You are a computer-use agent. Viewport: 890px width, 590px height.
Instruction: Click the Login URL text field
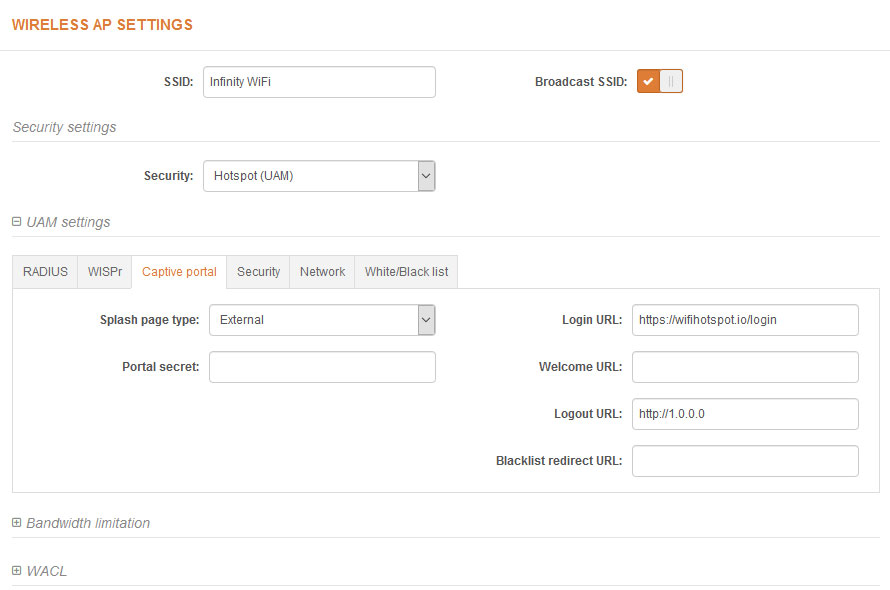click(744, 320)
